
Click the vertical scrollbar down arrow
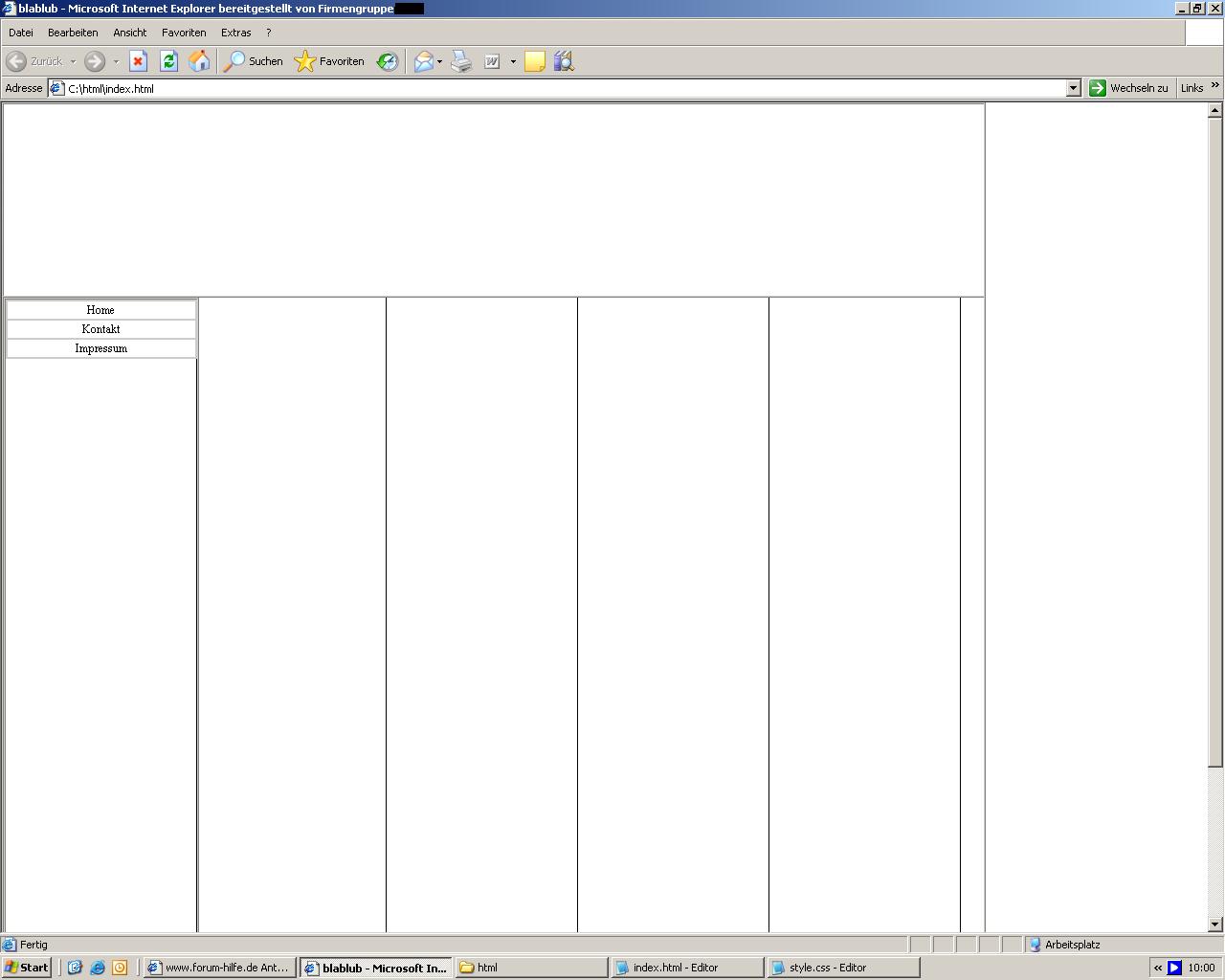[x=1214, y=924]
